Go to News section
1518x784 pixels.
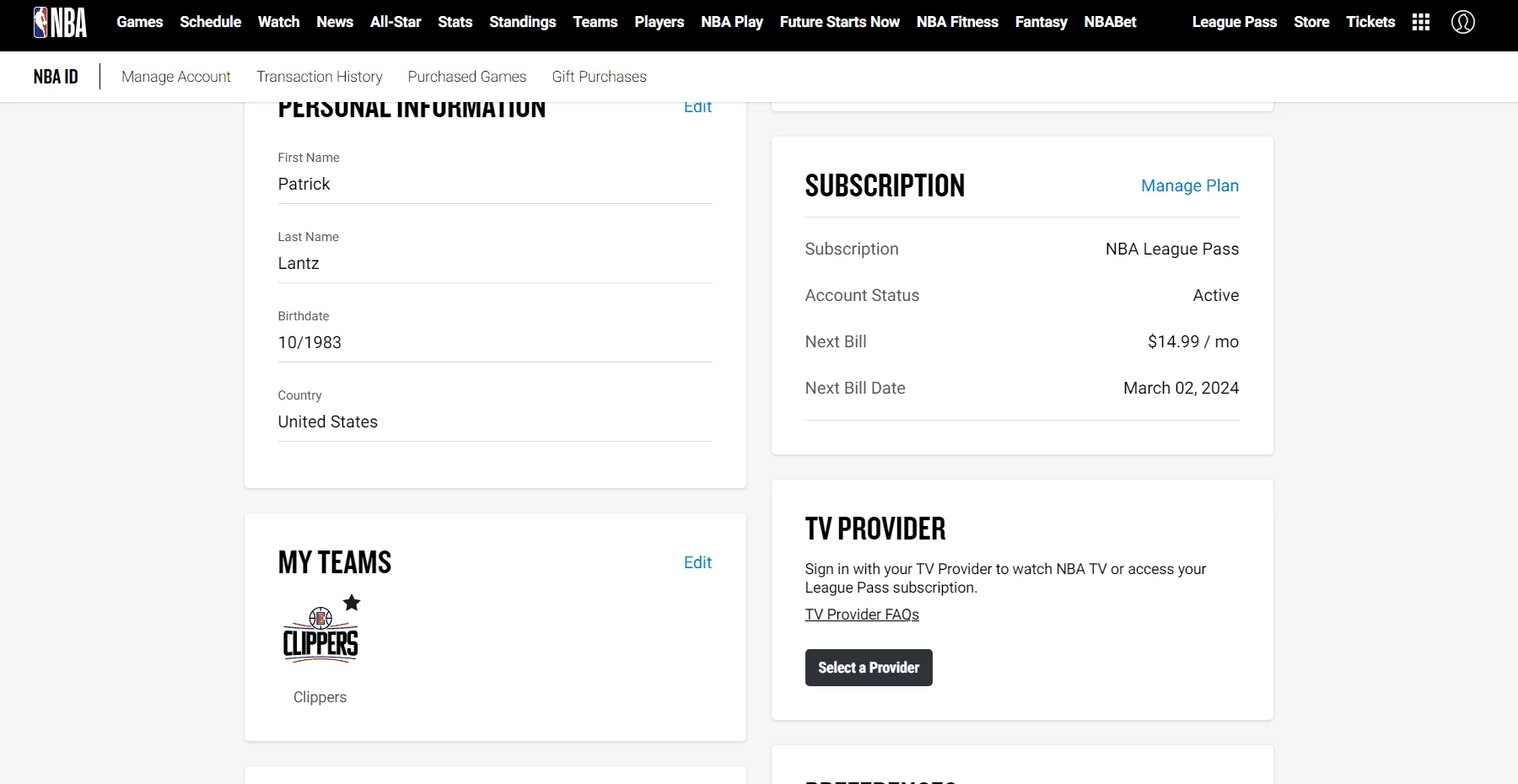[335, 22]
